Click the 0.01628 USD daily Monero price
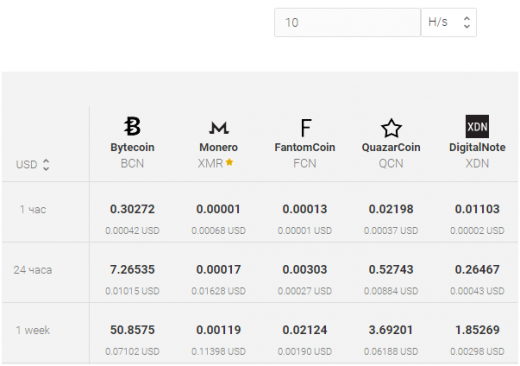This screenshot has width=520, height=366. pos(218,291)
